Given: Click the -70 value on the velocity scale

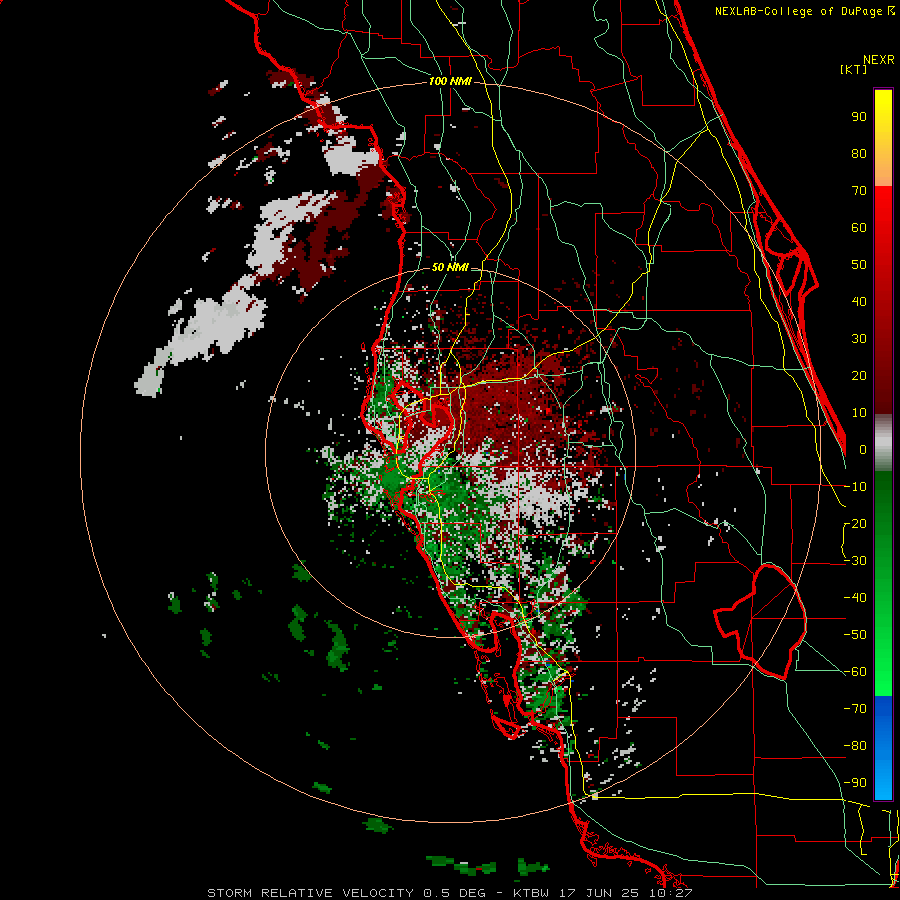Looking at the screenshot, I should pyautogui.click(x=855, y=709).
